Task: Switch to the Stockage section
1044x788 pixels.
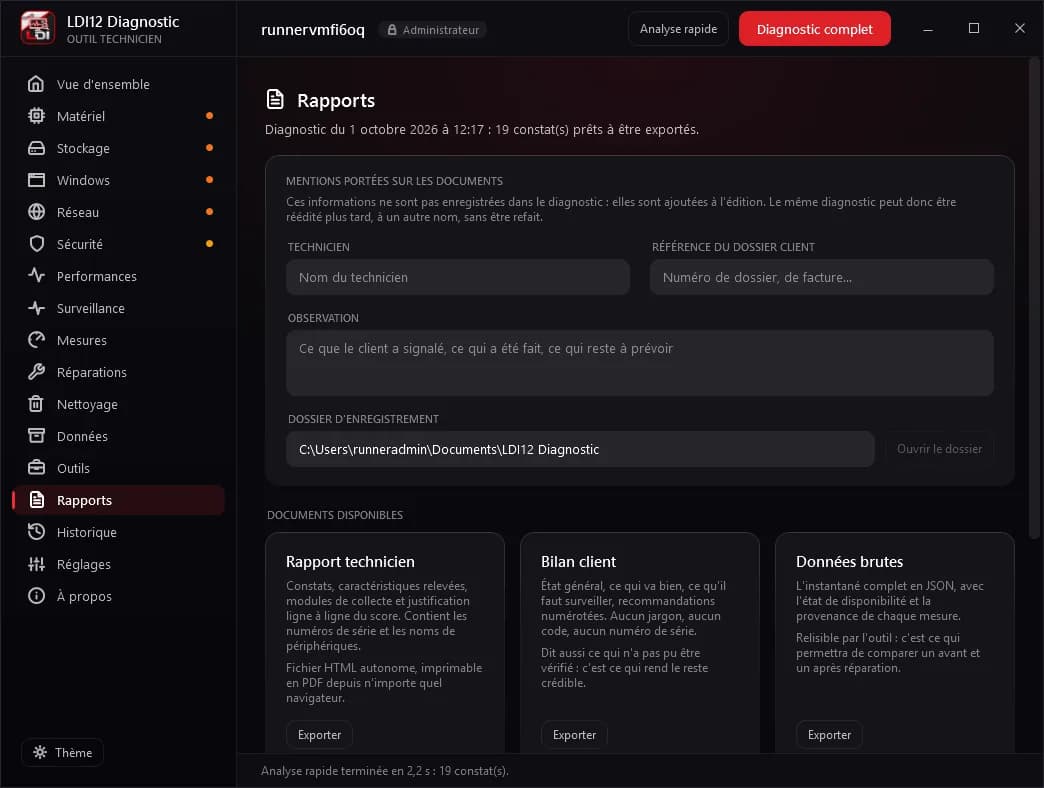Action: (x=118, y=148)
